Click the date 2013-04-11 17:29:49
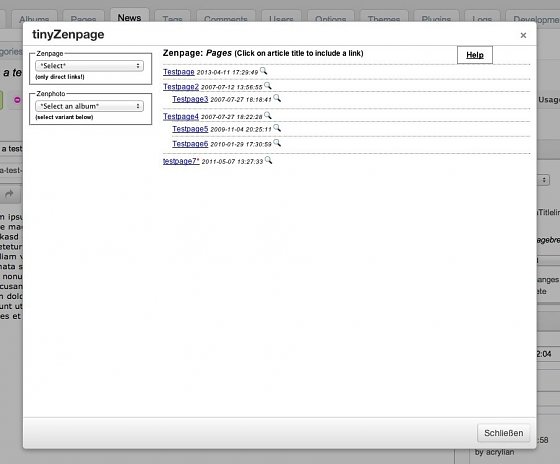This screenshot has height=464, width=560. tap(227, 72)
